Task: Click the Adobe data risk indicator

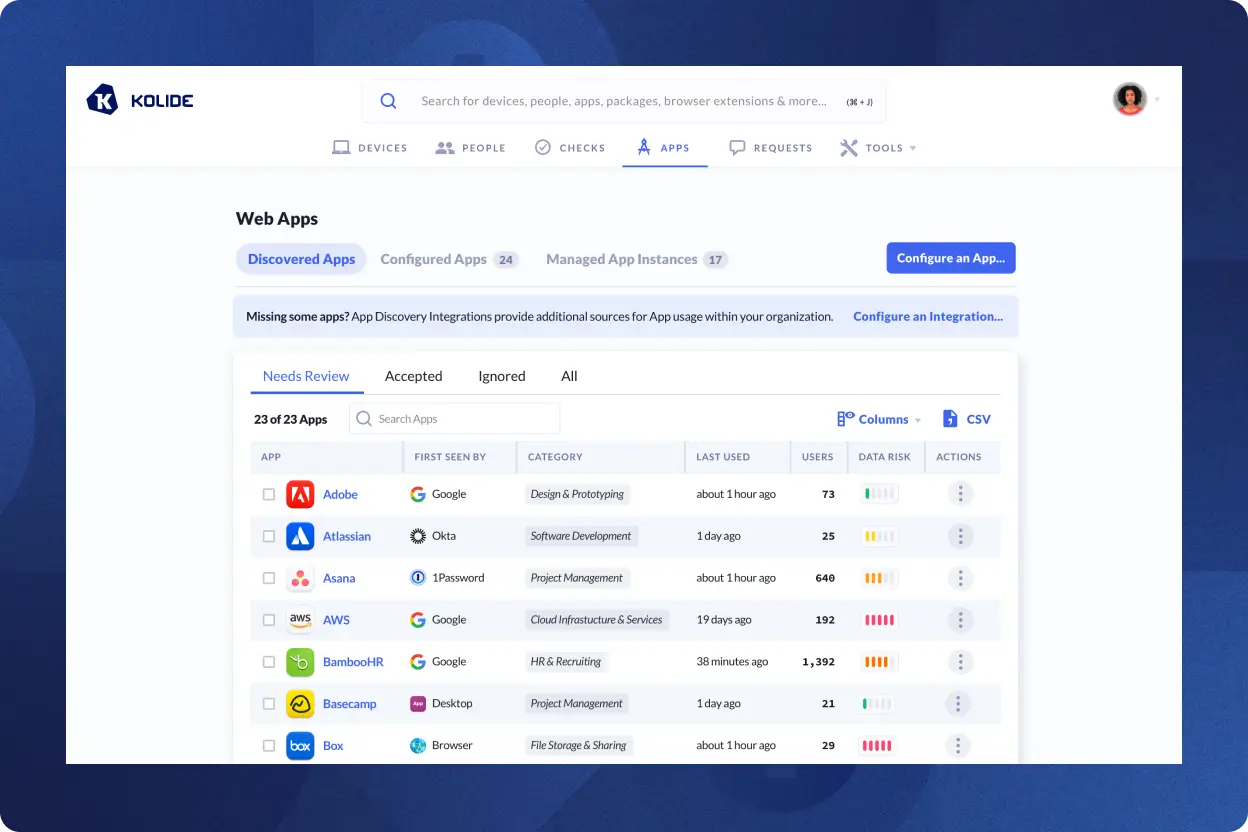Action: [879, 494]
